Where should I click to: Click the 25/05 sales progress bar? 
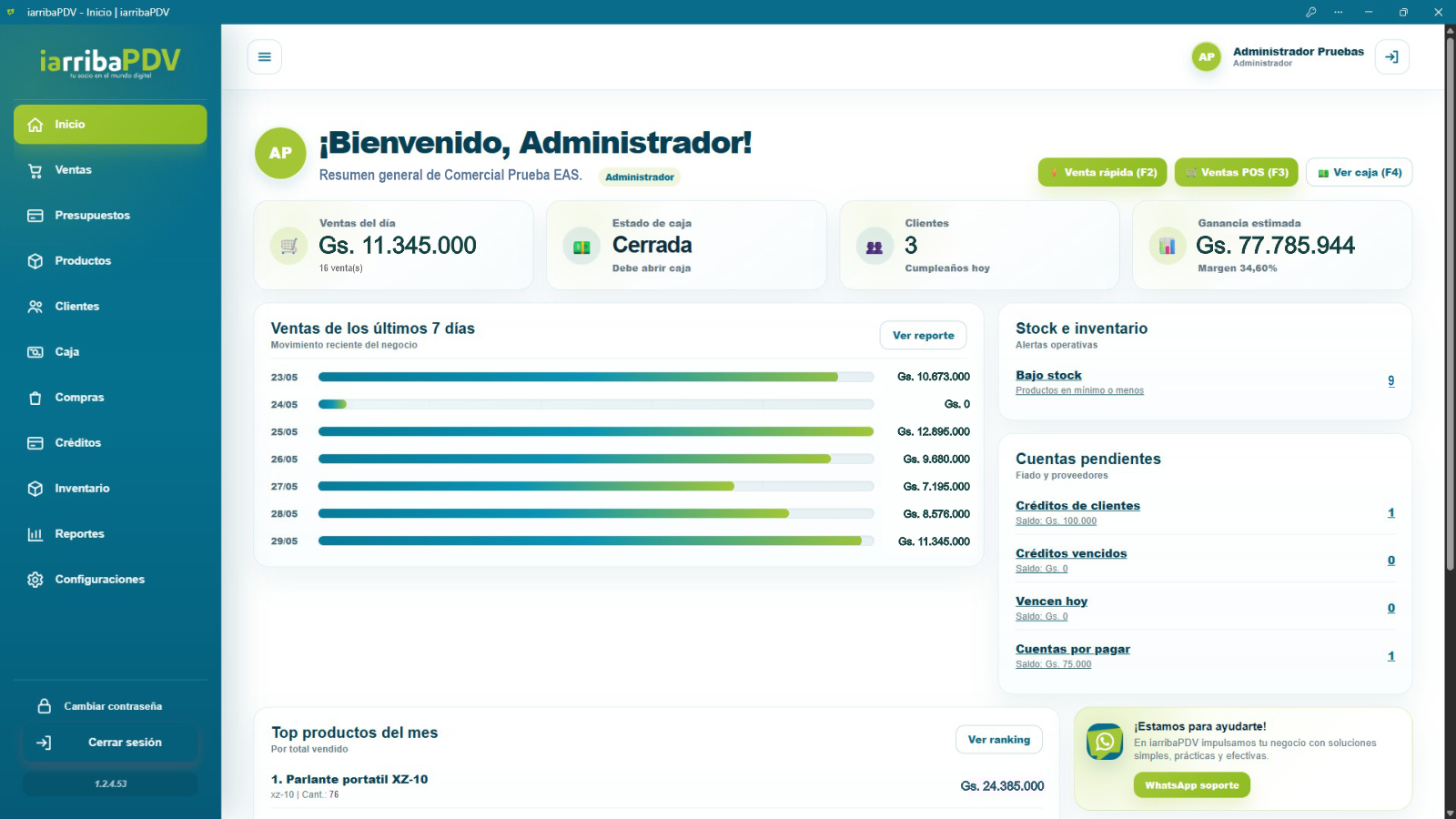coord(596,431)
